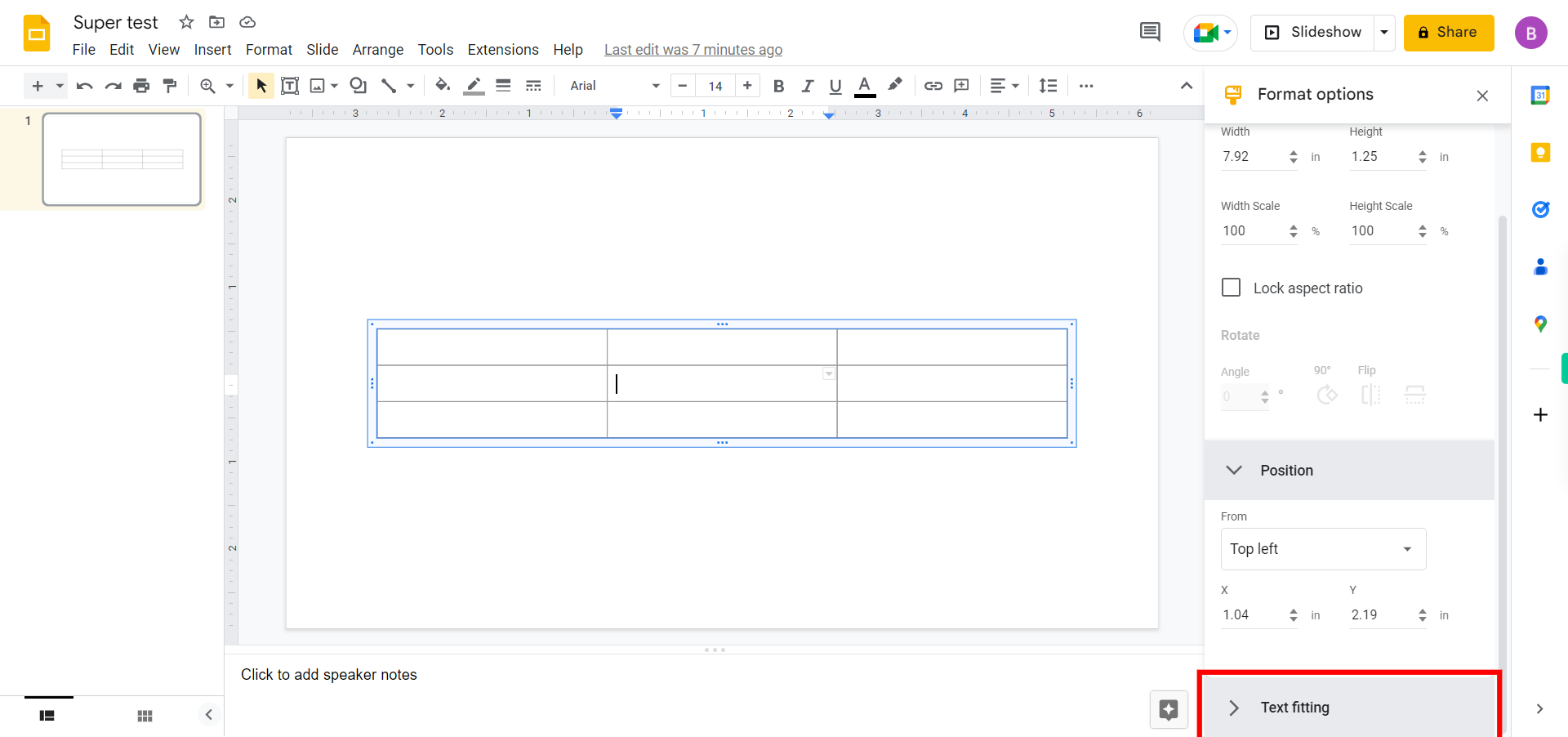
Task: Insert a link with chain icon
Action: 933,86
